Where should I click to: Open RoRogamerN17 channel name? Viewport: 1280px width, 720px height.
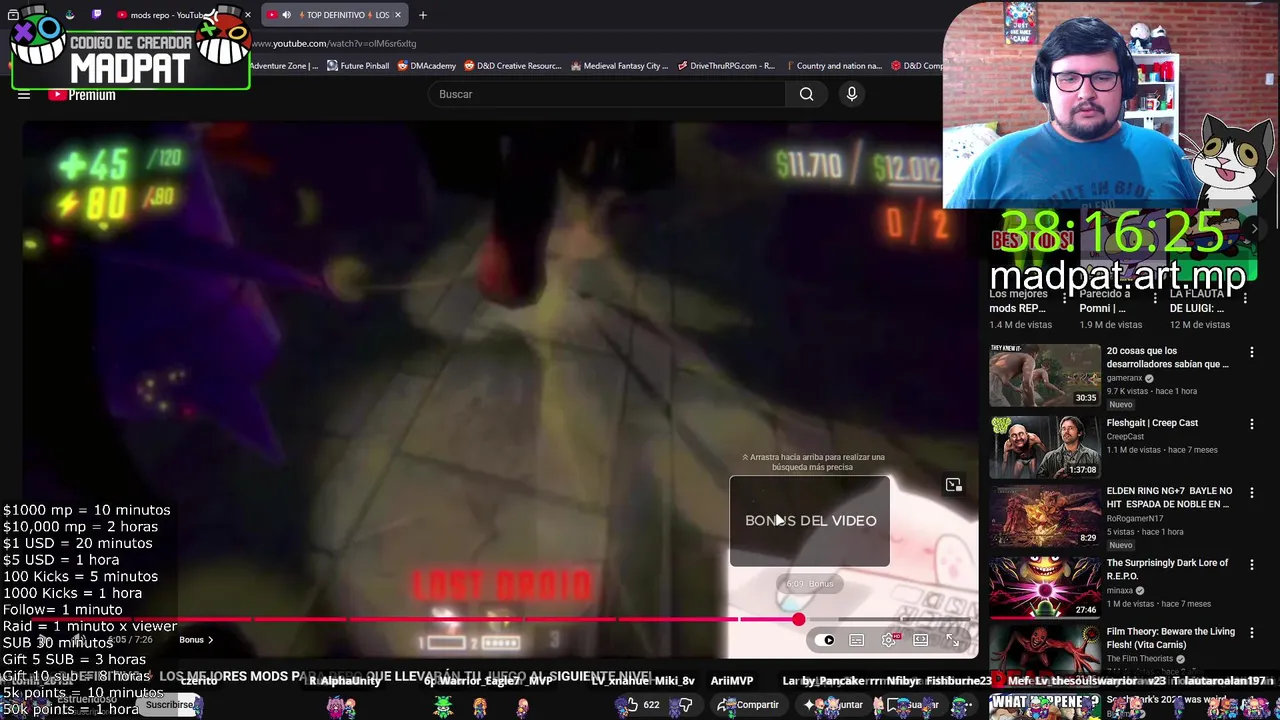click(x=1135, y=519)
